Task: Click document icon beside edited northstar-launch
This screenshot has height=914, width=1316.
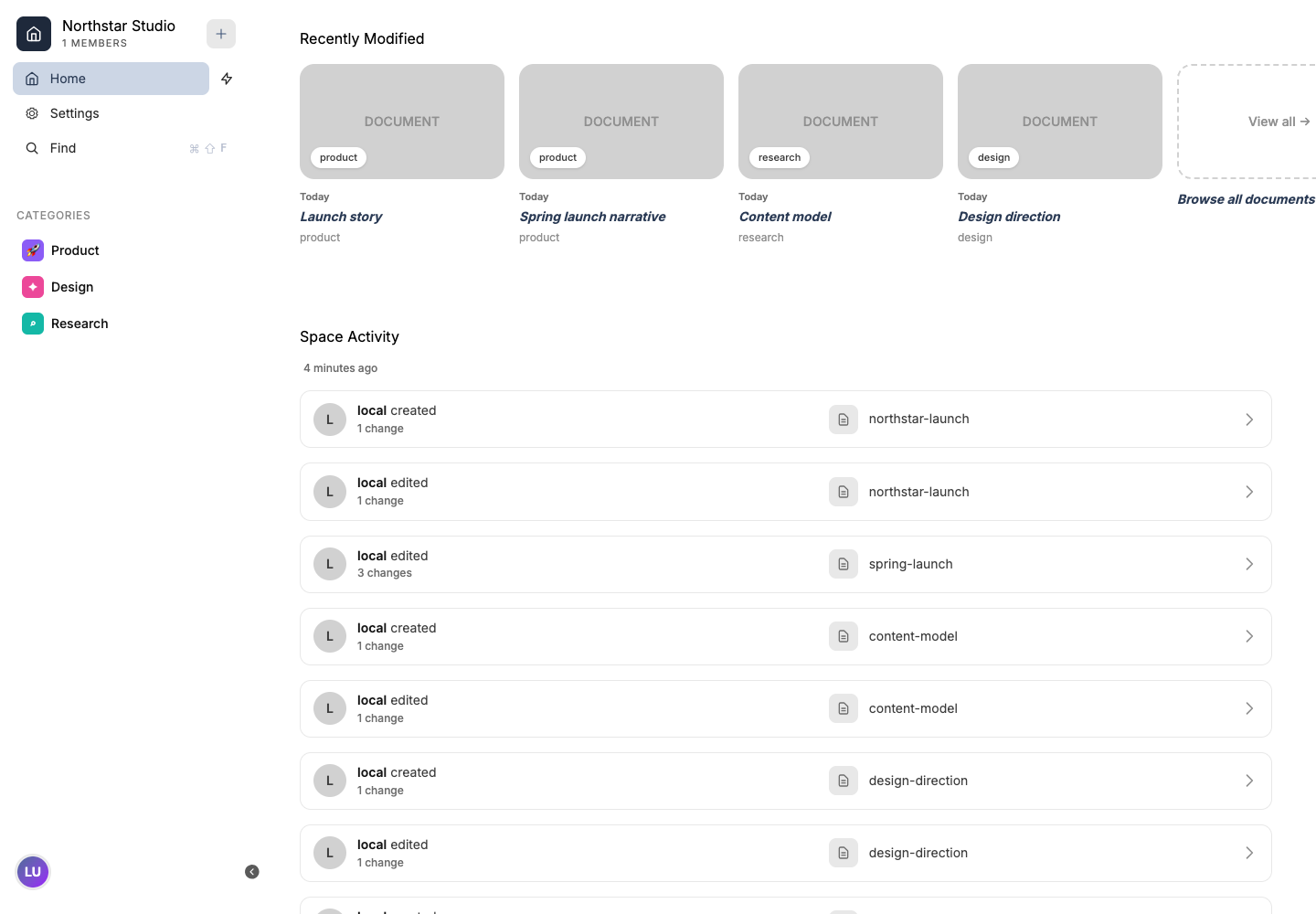Action: [x=844, y=492]
